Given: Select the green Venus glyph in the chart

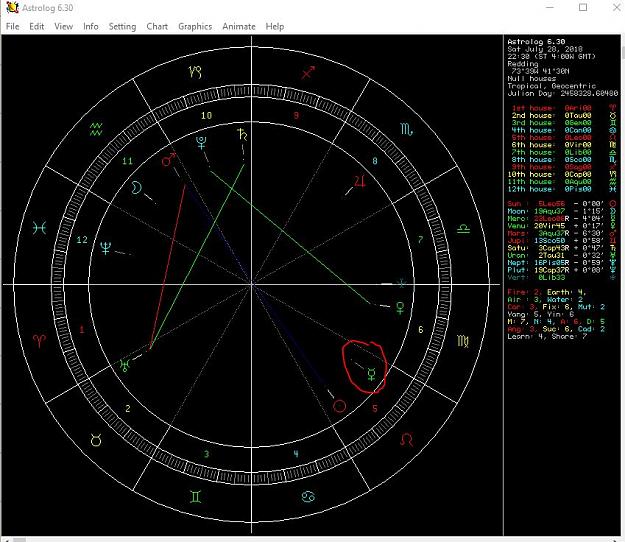Looking at the screenshot, I should (400, 308).
